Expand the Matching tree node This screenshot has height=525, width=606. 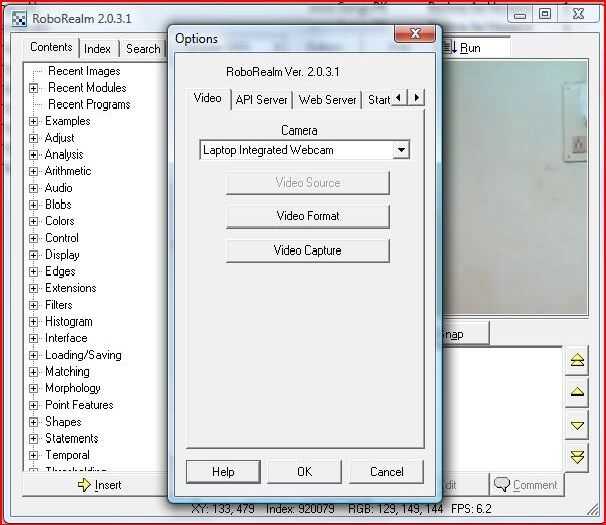point(34,372)
